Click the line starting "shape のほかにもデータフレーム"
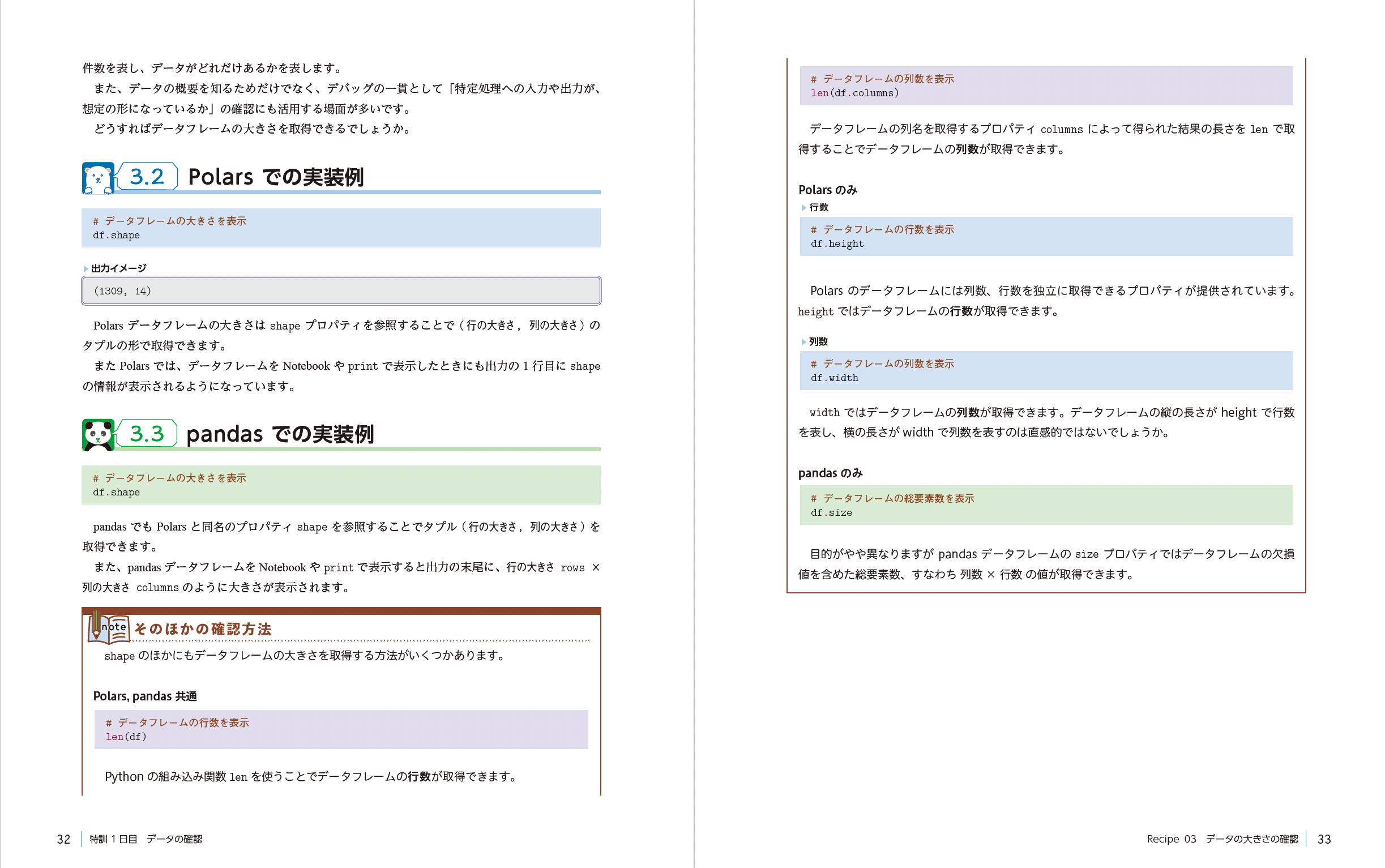Screen dimensions: 1385x868 (305, 656)
